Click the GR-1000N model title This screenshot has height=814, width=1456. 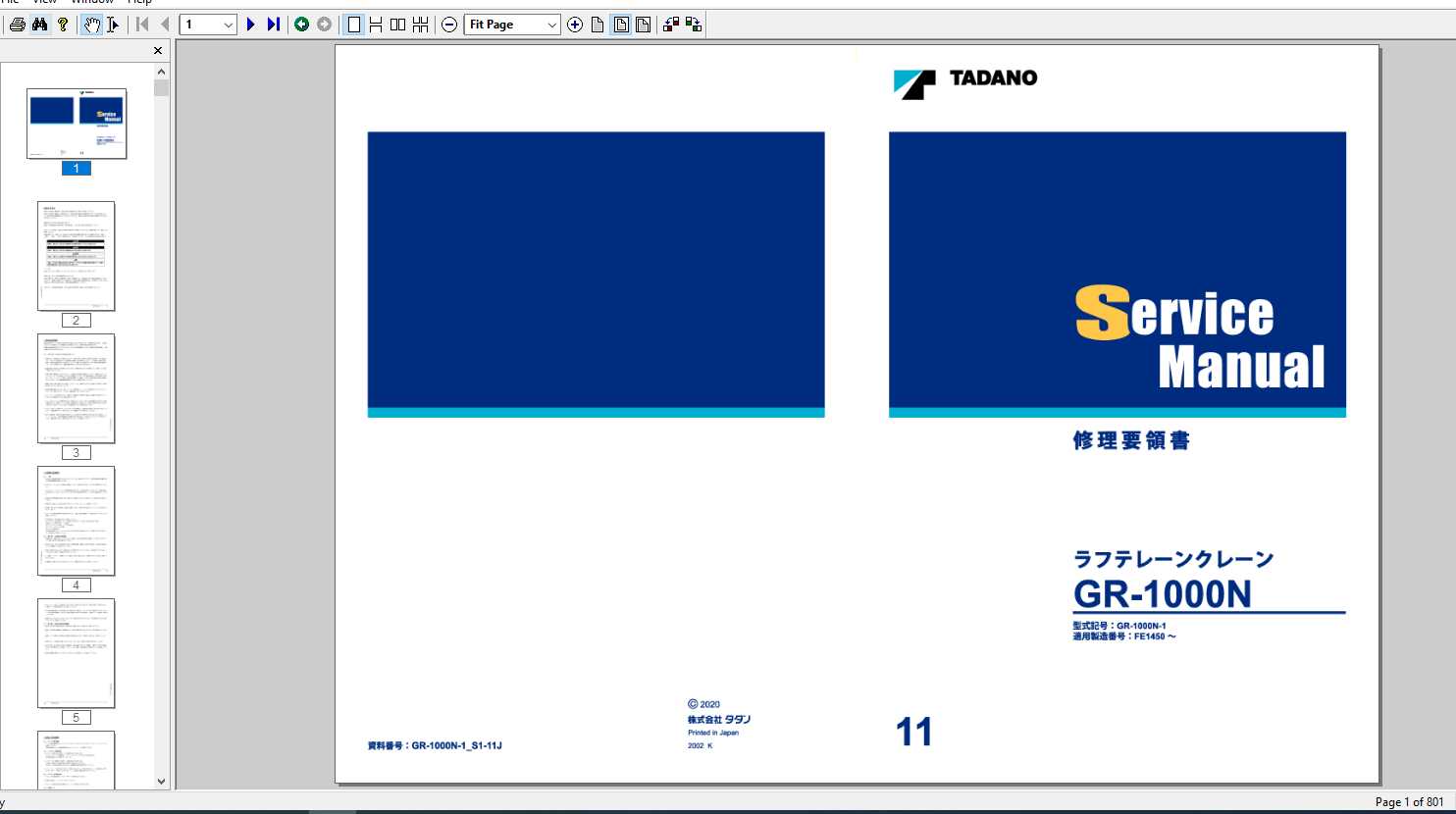click(x=1163, y=594)
